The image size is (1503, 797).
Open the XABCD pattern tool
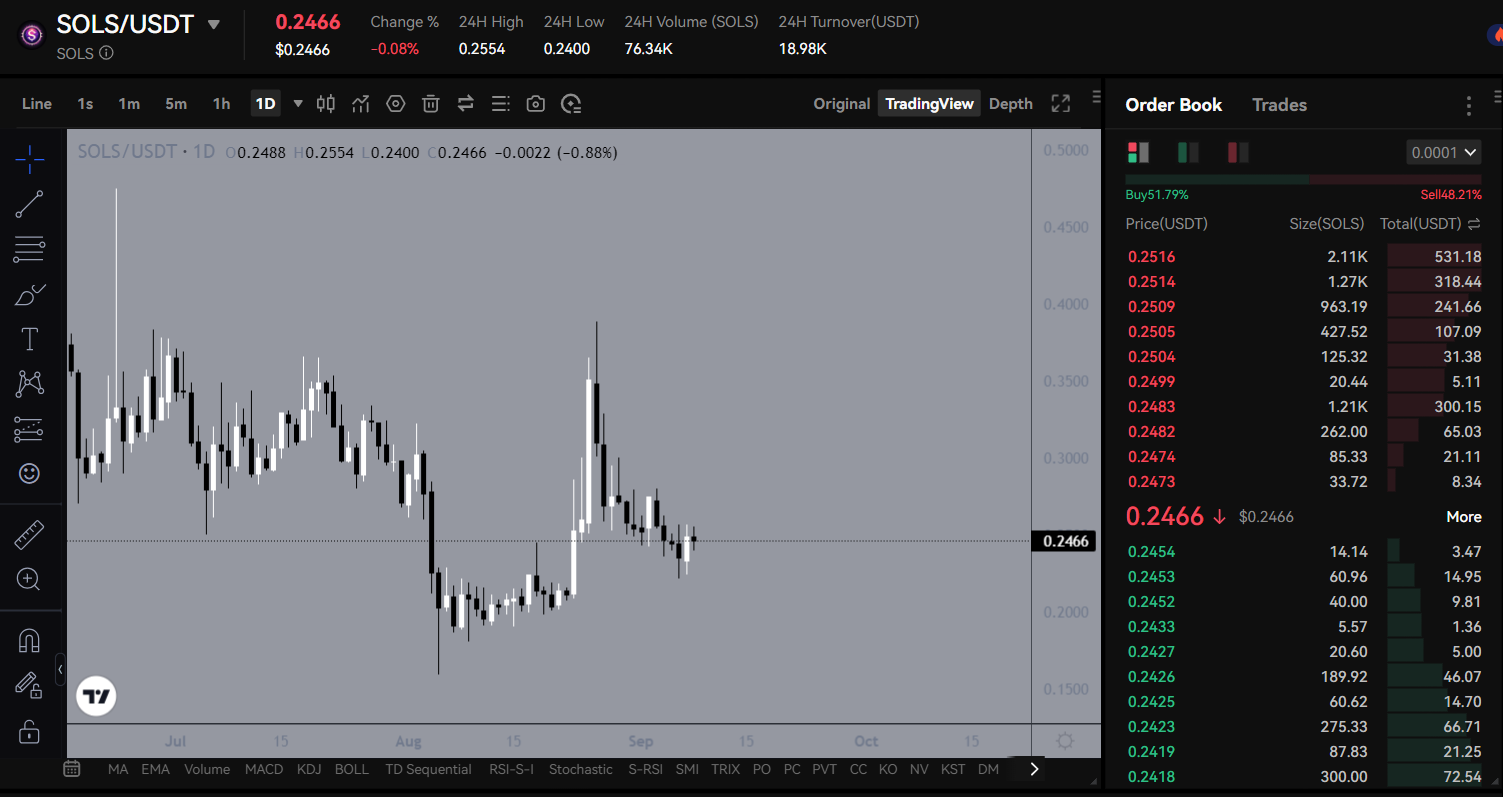(x=30, y=383)
